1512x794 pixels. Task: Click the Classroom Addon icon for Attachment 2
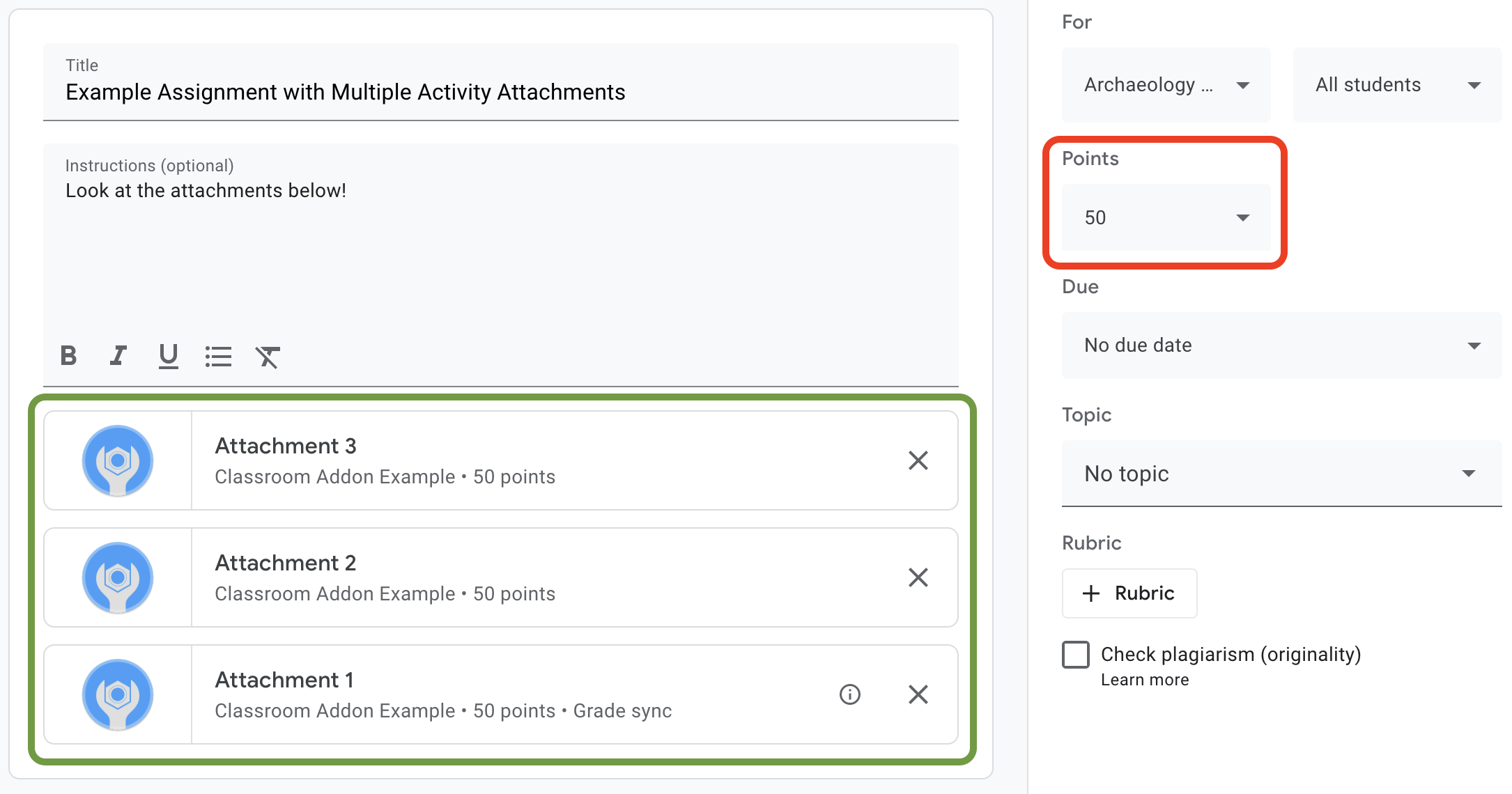click(117, 577)
